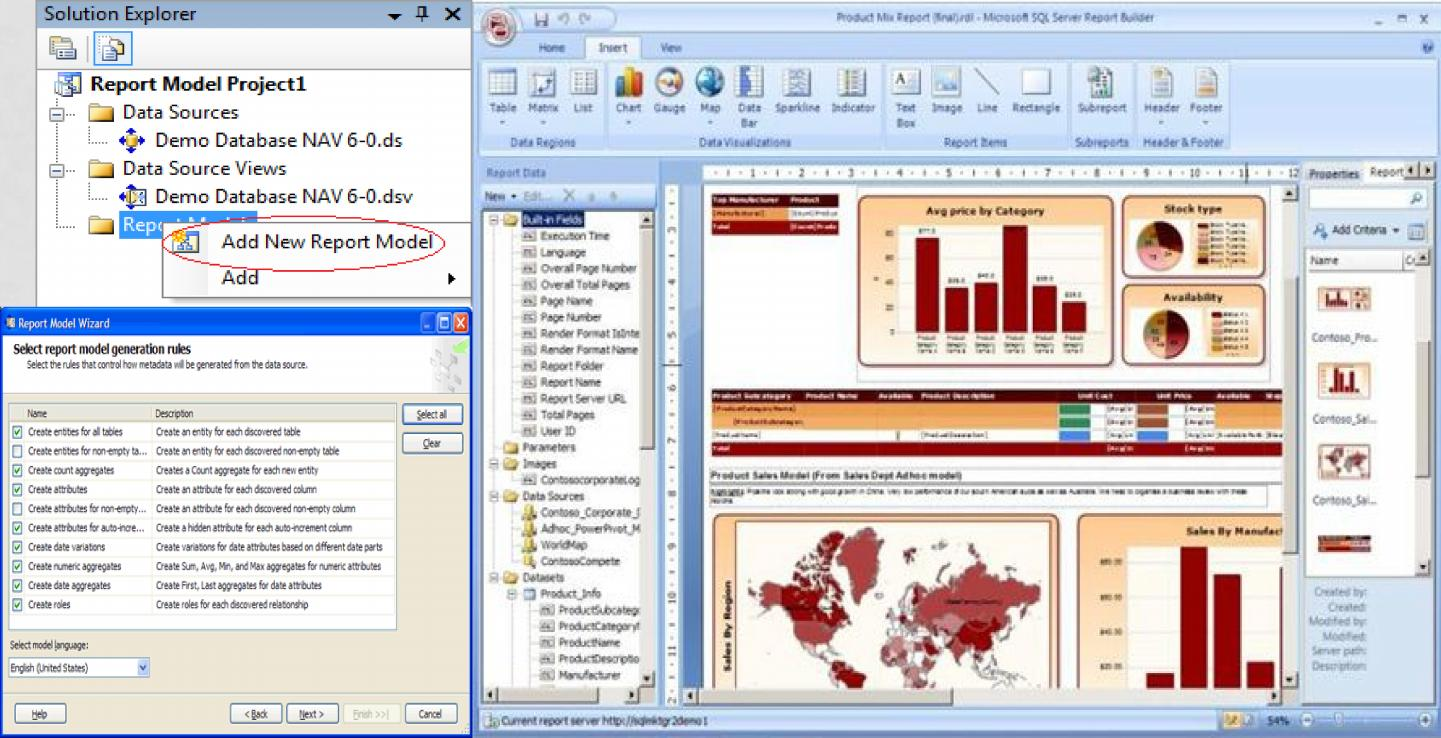Viewport: 1441px width, 738px height.
Task: Switch to the Properties panel tab
Action: (1334, 173)
